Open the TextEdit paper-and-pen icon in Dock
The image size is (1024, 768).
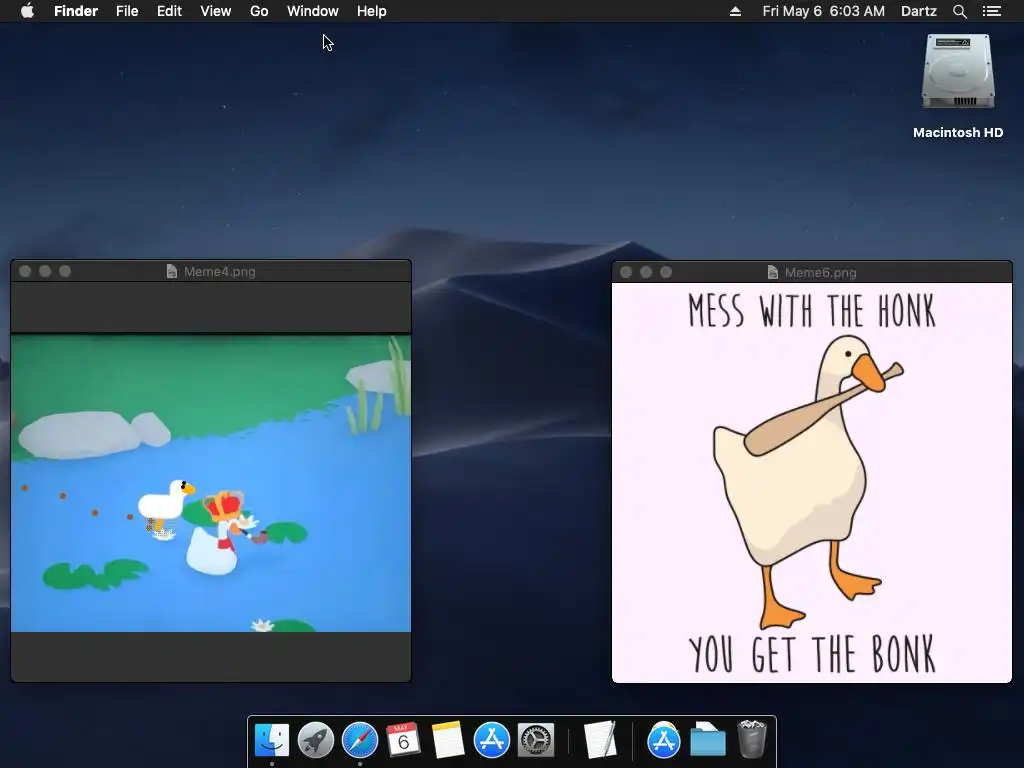(x=600, y=741)
